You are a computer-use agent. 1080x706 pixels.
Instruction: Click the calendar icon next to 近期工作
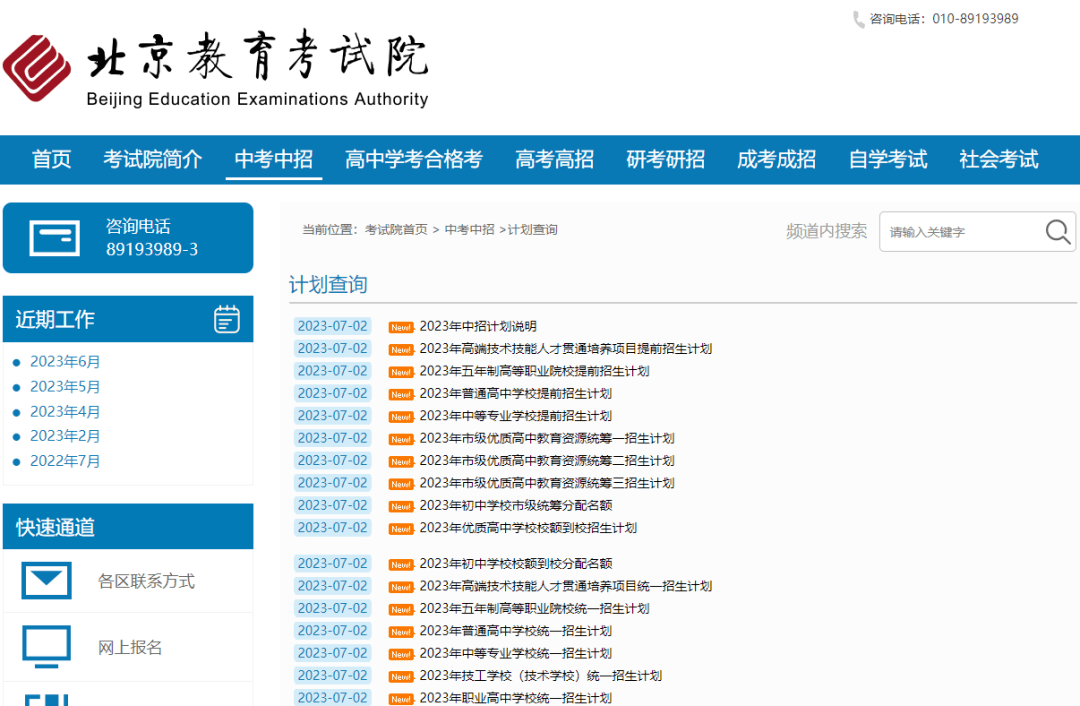(x=227, y=319)
